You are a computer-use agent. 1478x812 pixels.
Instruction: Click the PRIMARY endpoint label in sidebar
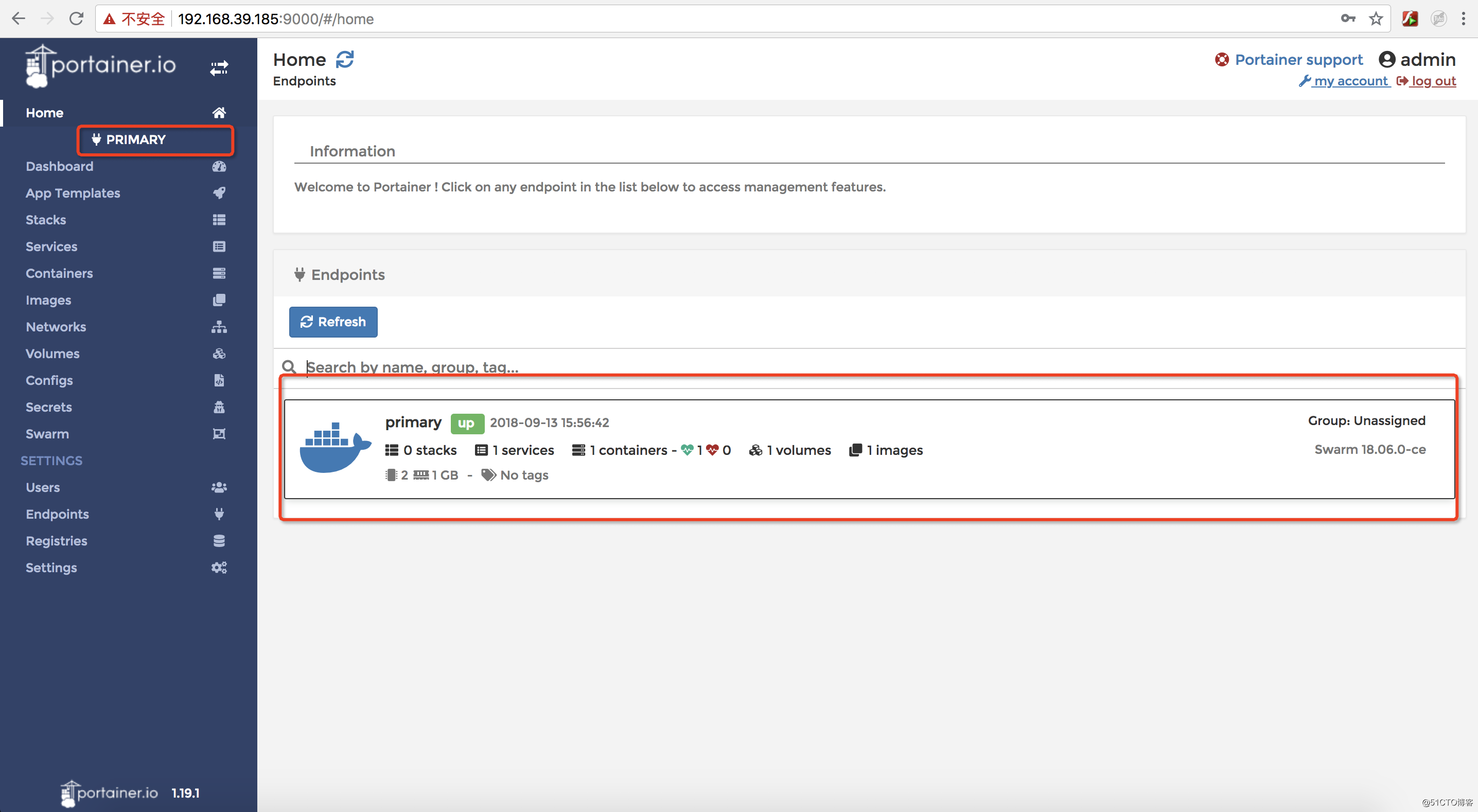pos(136,139)
